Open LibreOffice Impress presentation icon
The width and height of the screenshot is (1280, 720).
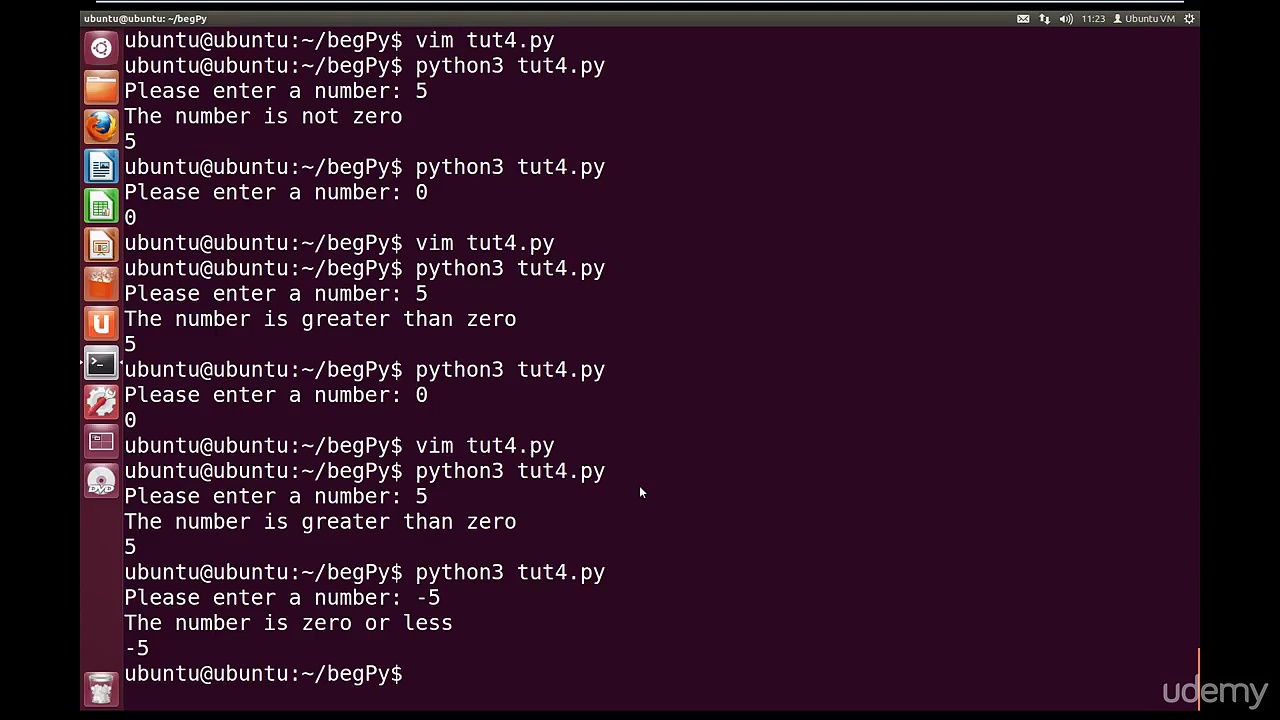point(101,245)
